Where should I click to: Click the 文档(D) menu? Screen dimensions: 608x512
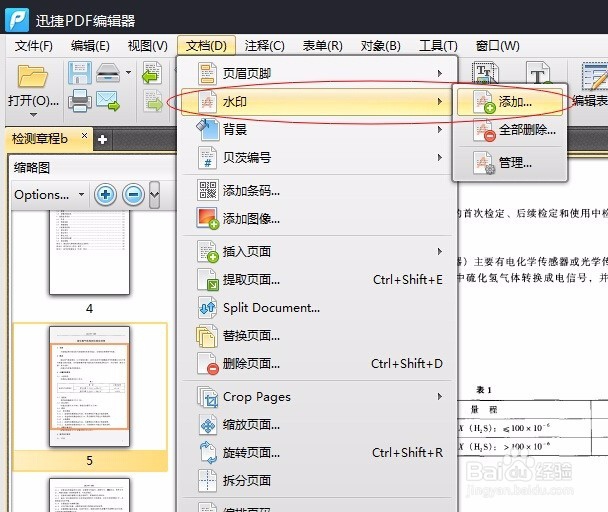[x=206, y=46]
